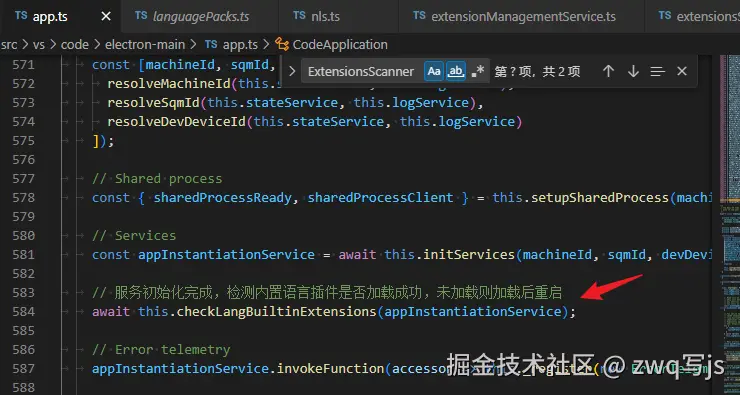Viewport: 740px width, 395px height.
Task: Open the CodeApplication class breadcrumb
Action: pyautogui.click(x=340, y=45)
